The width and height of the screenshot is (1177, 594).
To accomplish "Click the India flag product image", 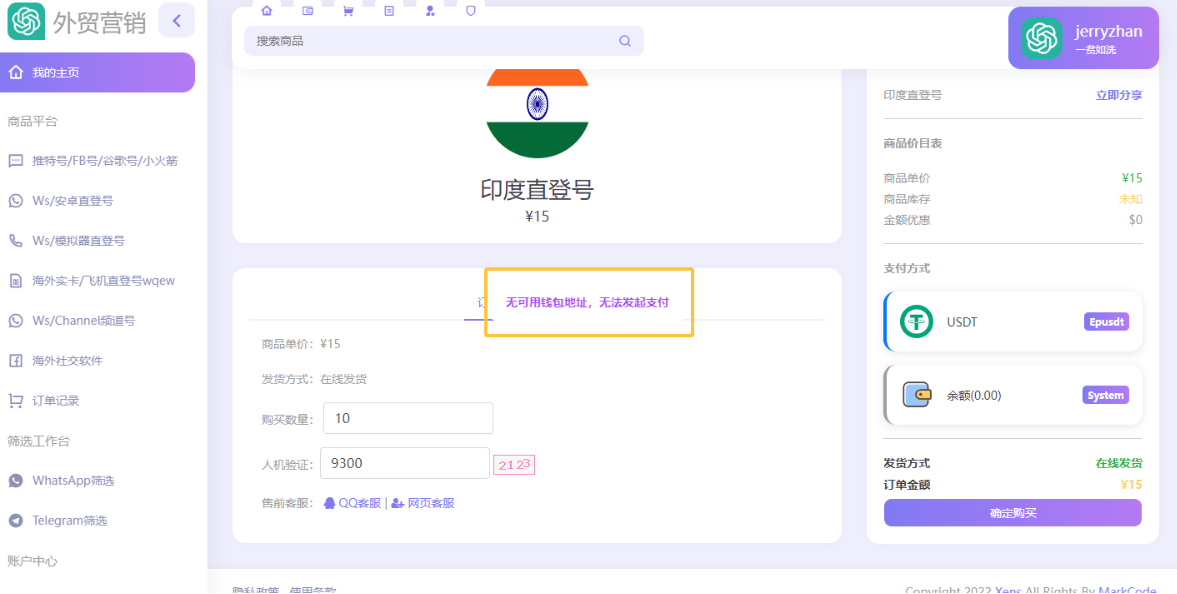I will [537, 113].
